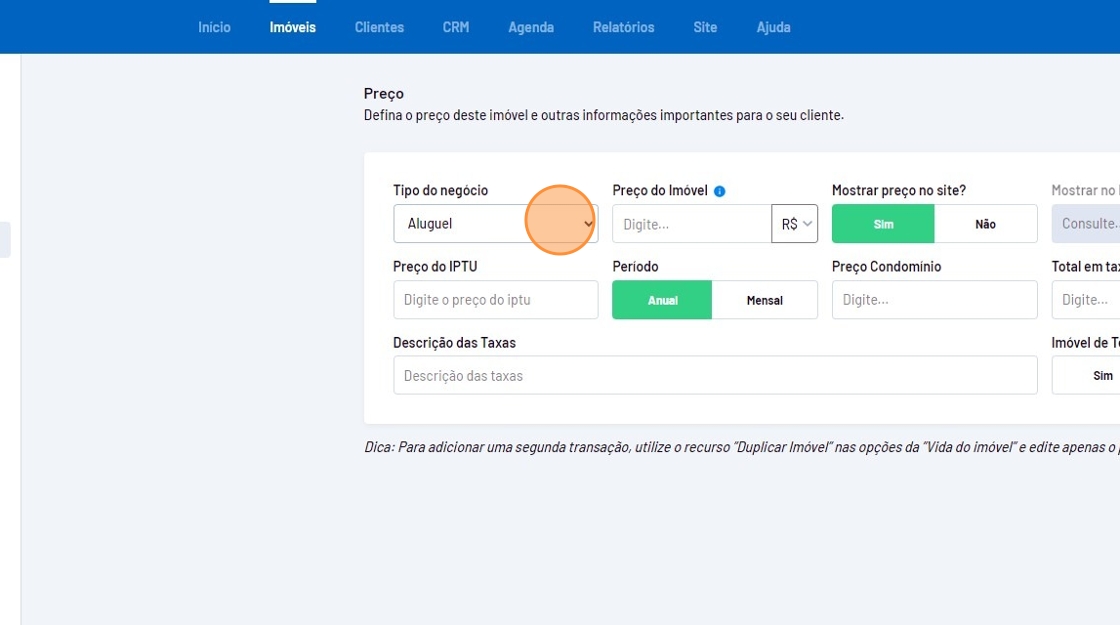
Task: Click the Preço Condomínio input
Action: pyautogui.click(x=934, y=300)
